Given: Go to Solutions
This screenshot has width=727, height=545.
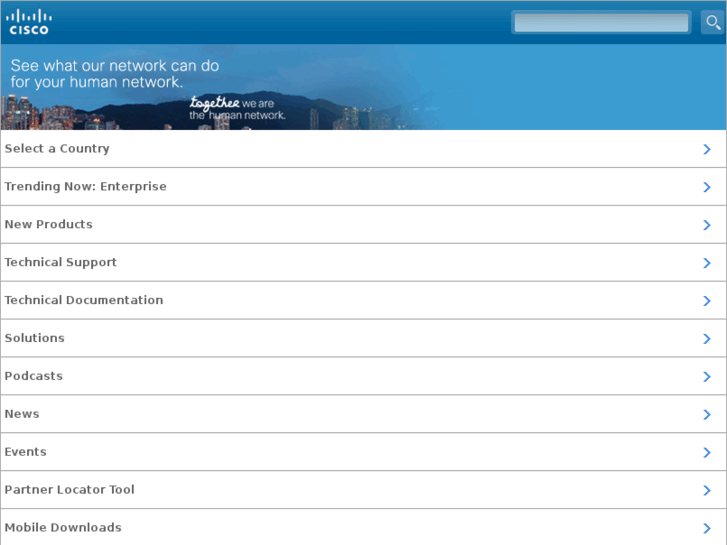Looking at the screenshot, I should [364, 339].
